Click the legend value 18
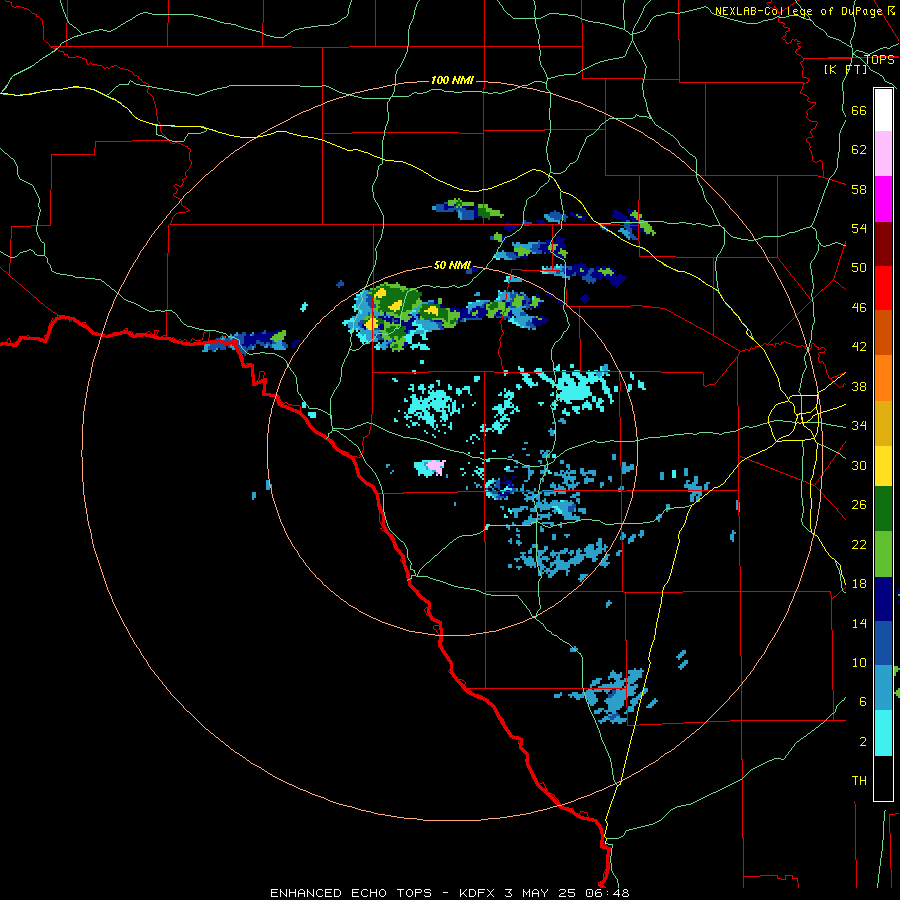Viewport: 900px width, 900px height. [x=859, y=584]
